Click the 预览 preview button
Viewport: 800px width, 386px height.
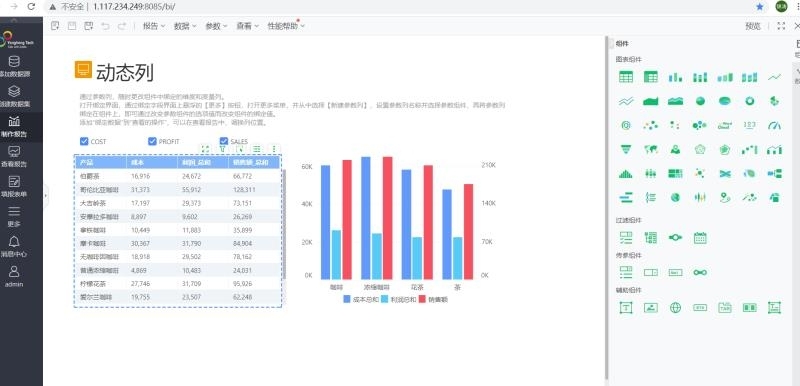coord(753,26)
